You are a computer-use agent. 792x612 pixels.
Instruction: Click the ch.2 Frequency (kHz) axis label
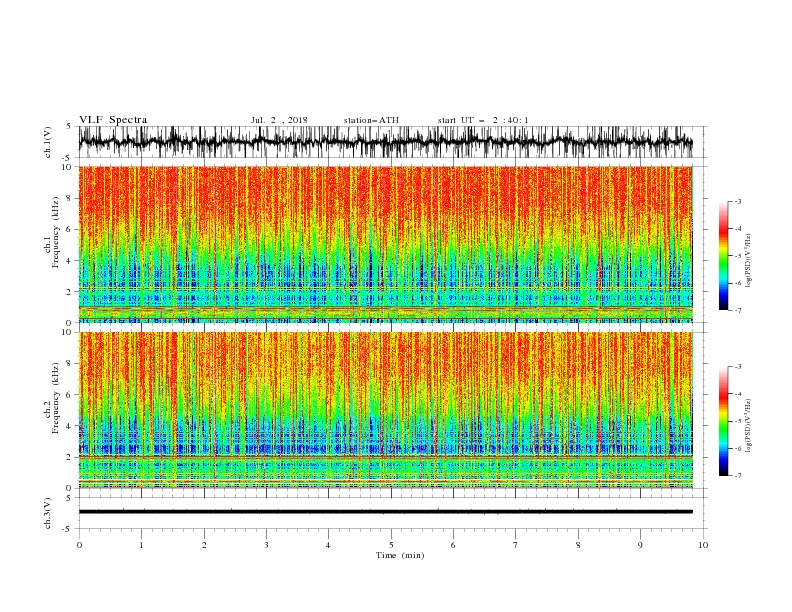click(x=52, y=398)
